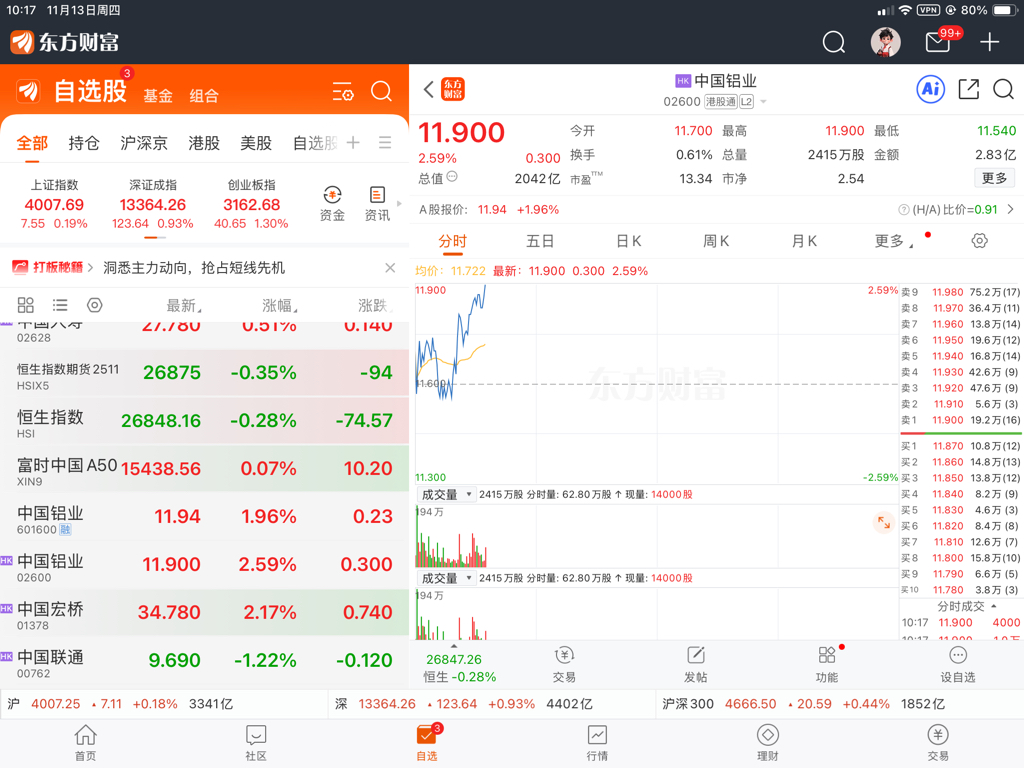The height and width of the screenshot is (768, 1024).
Task: Switch to 沪深京 tab
Action: 144,143
